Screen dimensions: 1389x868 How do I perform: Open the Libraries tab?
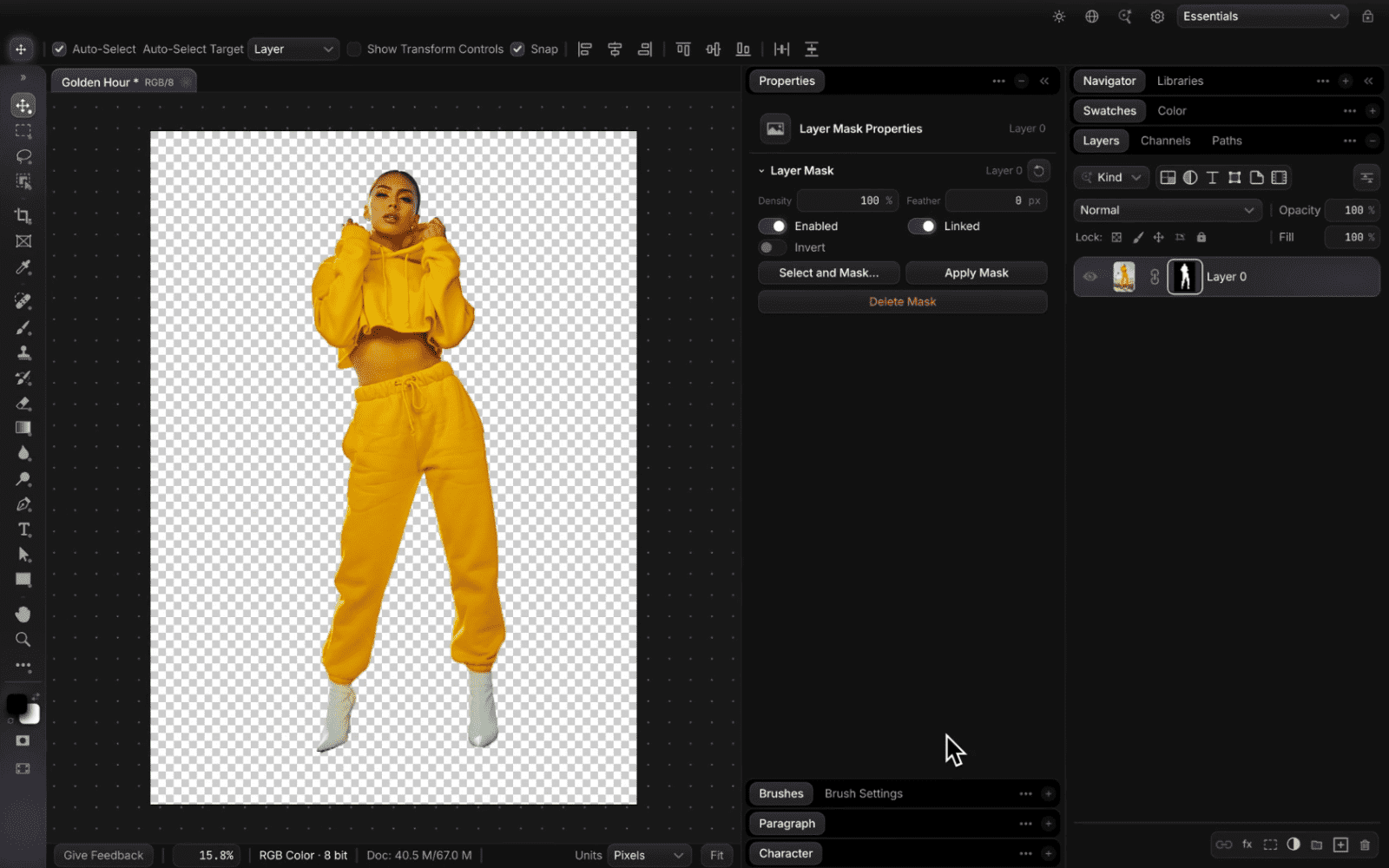coord(1180,81)
